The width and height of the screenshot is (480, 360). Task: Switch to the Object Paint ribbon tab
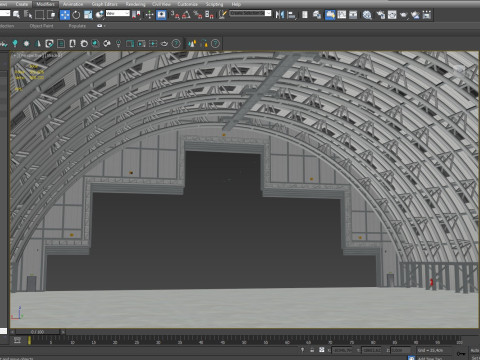coord(41,26)
